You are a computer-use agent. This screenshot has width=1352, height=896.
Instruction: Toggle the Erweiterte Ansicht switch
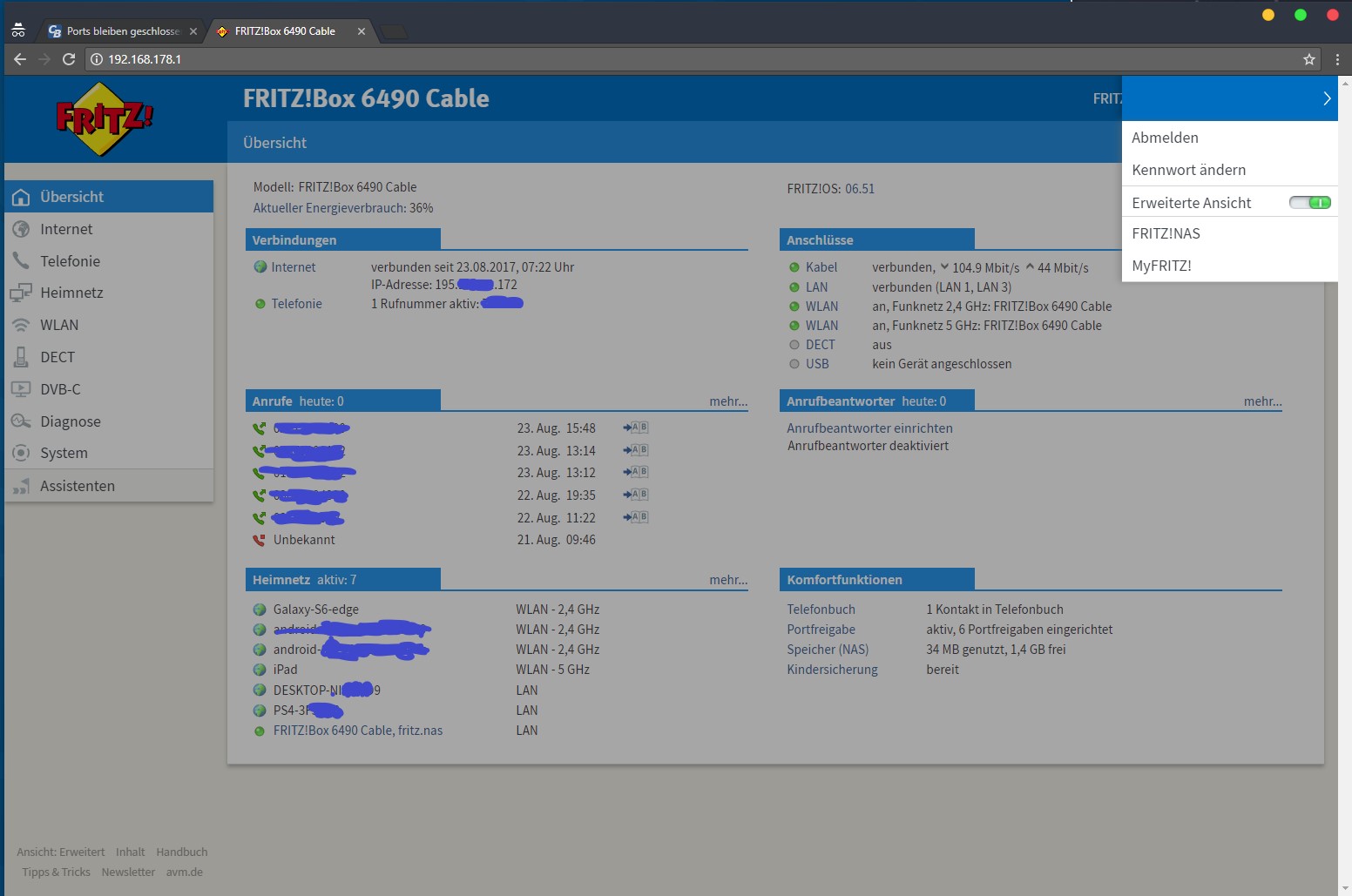(x=1310, y=203)
